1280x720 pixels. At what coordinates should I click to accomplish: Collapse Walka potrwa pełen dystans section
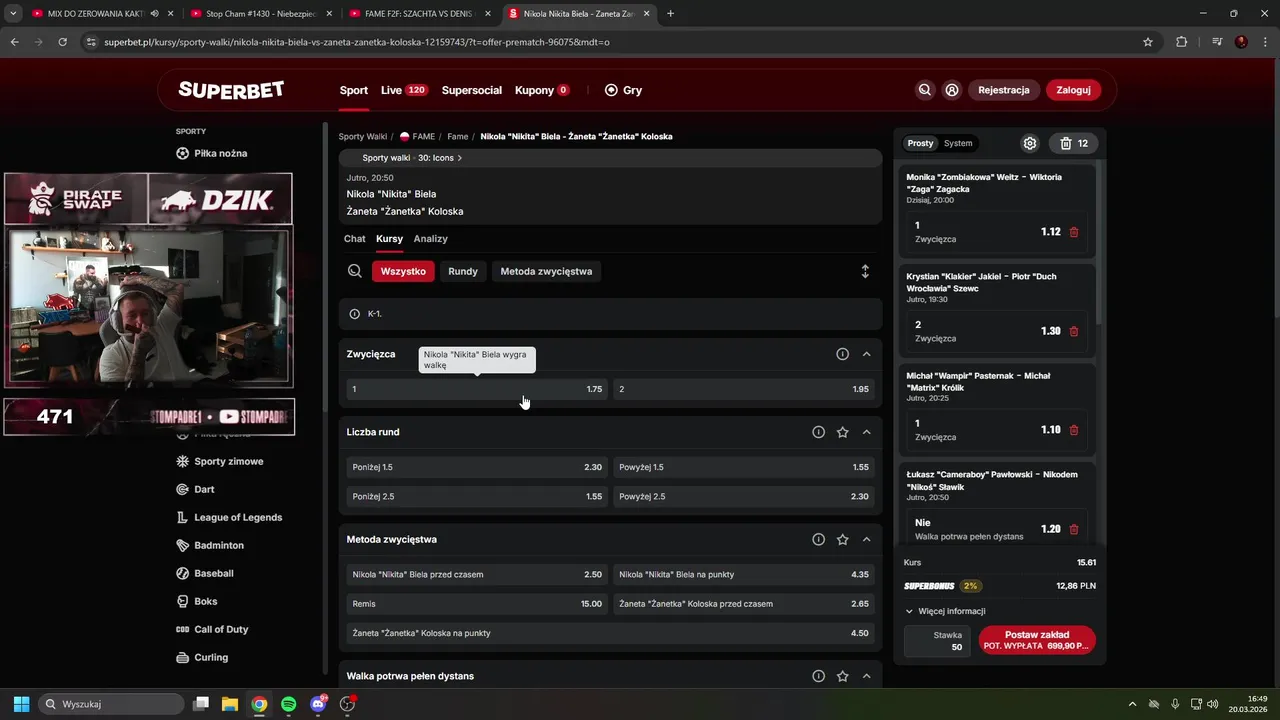(x=866, y=676)
